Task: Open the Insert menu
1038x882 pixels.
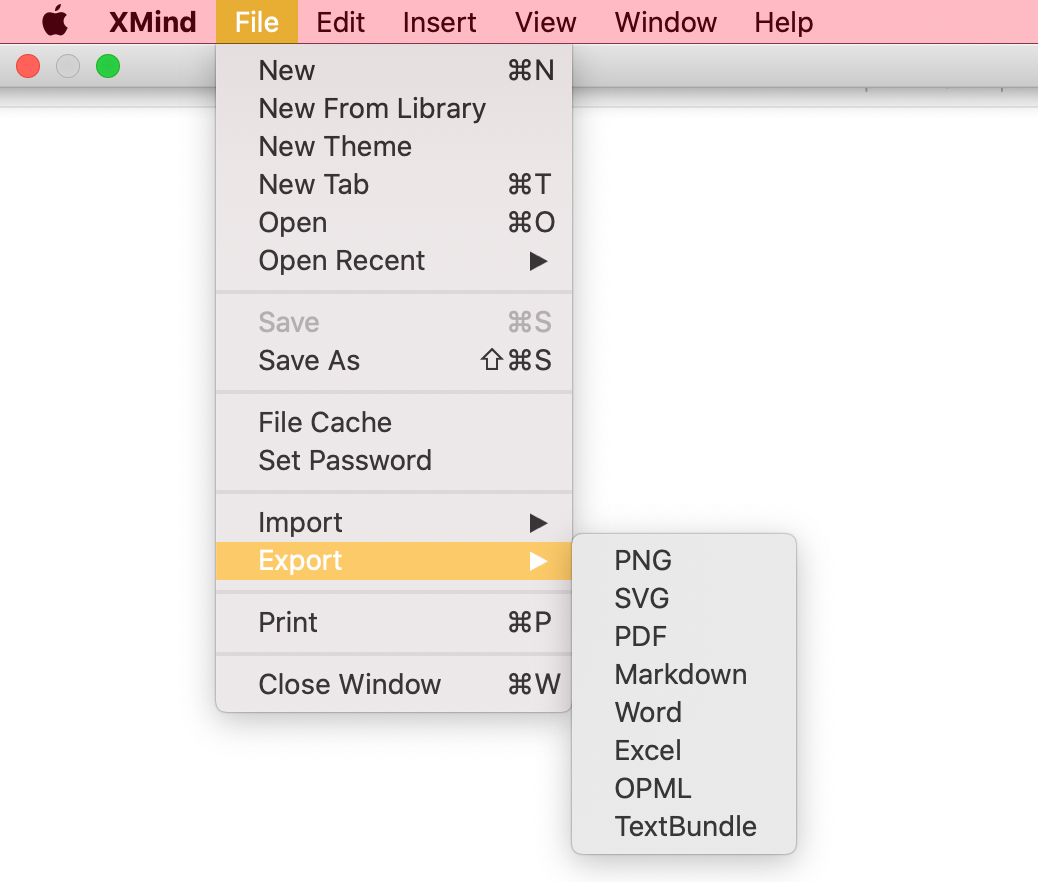Action: 440,22
